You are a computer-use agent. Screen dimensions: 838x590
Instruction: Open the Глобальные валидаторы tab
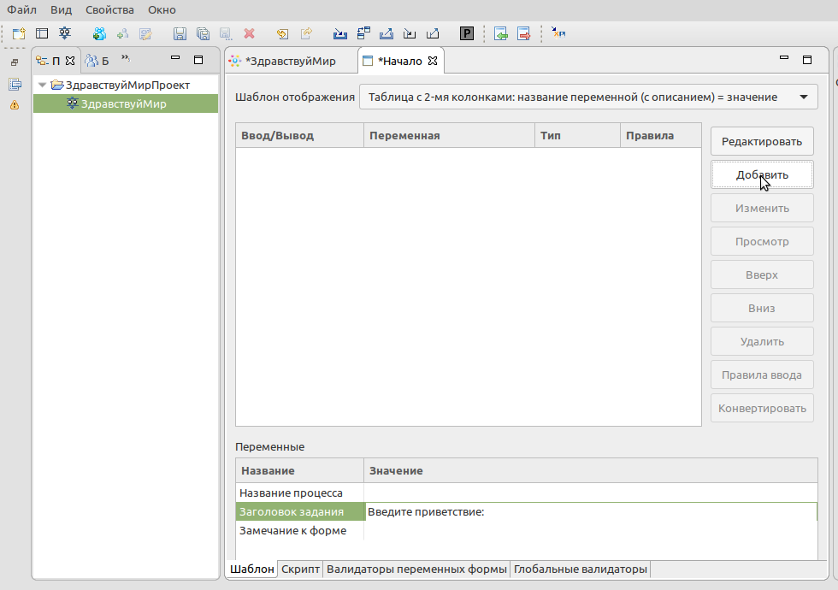pyautogui.click(x=580, y=569)
